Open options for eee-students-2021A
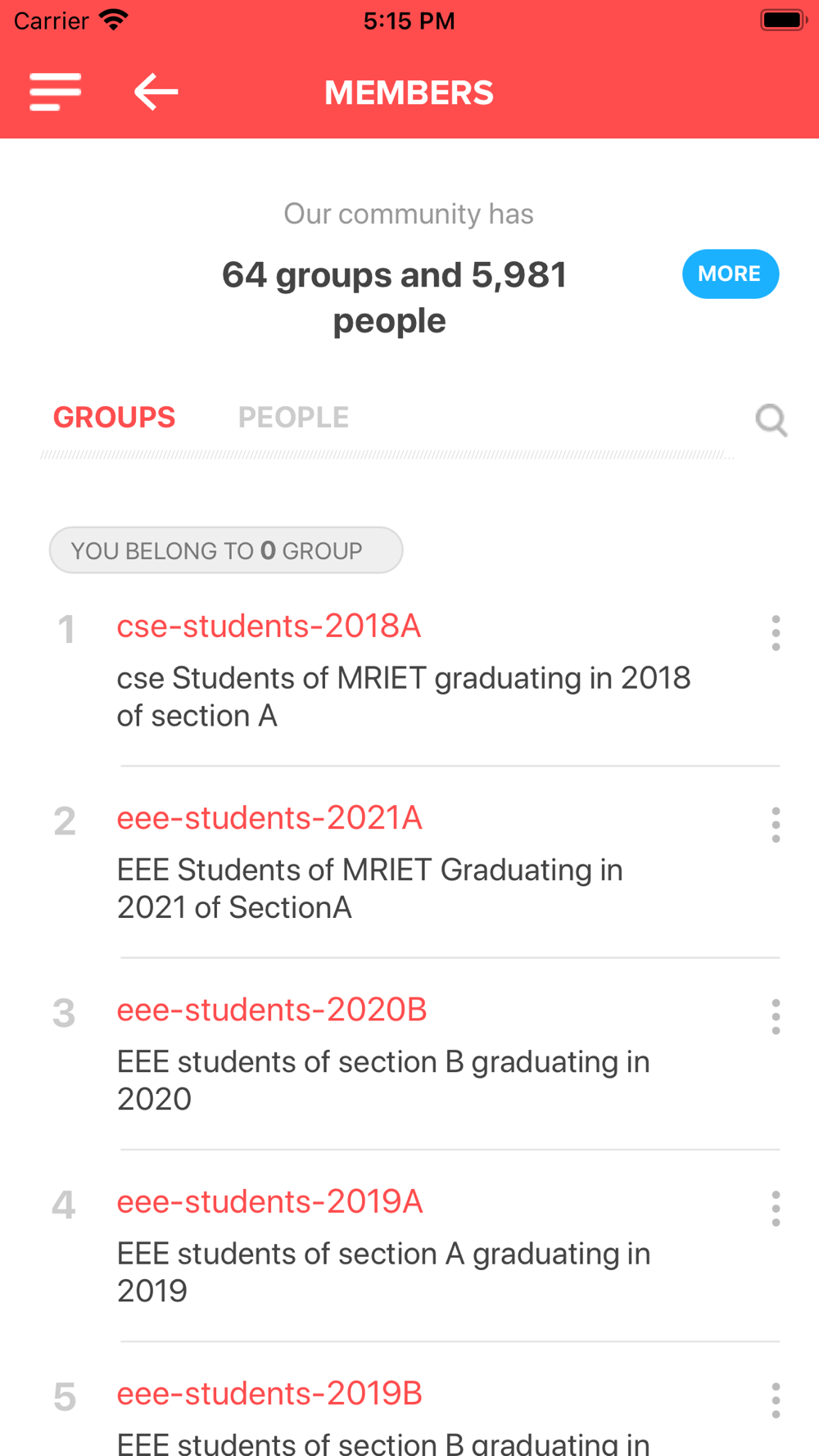The width and height of the screenshot is (819, 1456). 776,825
